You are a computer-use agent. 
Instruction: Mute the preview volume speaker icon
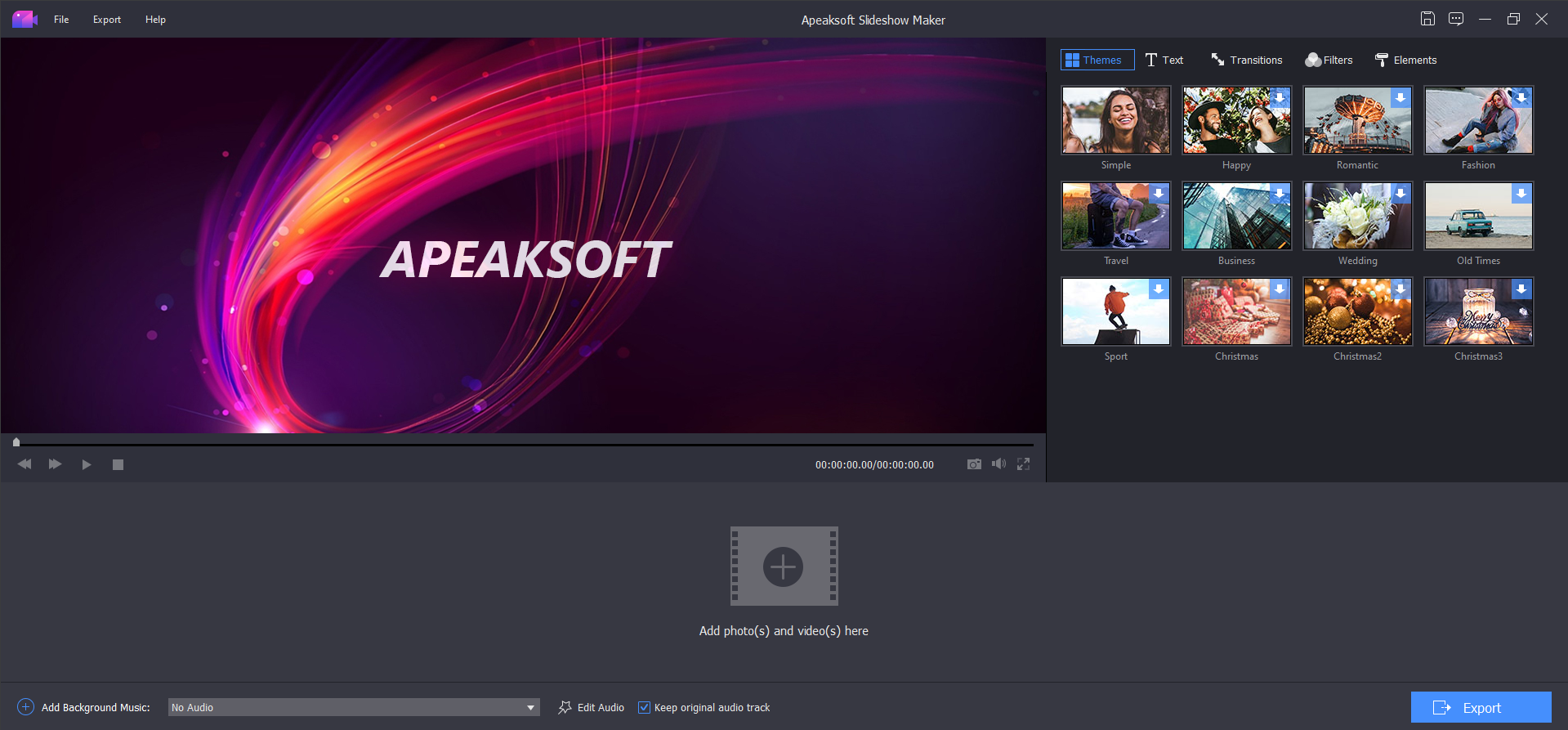tap(998, 464)
